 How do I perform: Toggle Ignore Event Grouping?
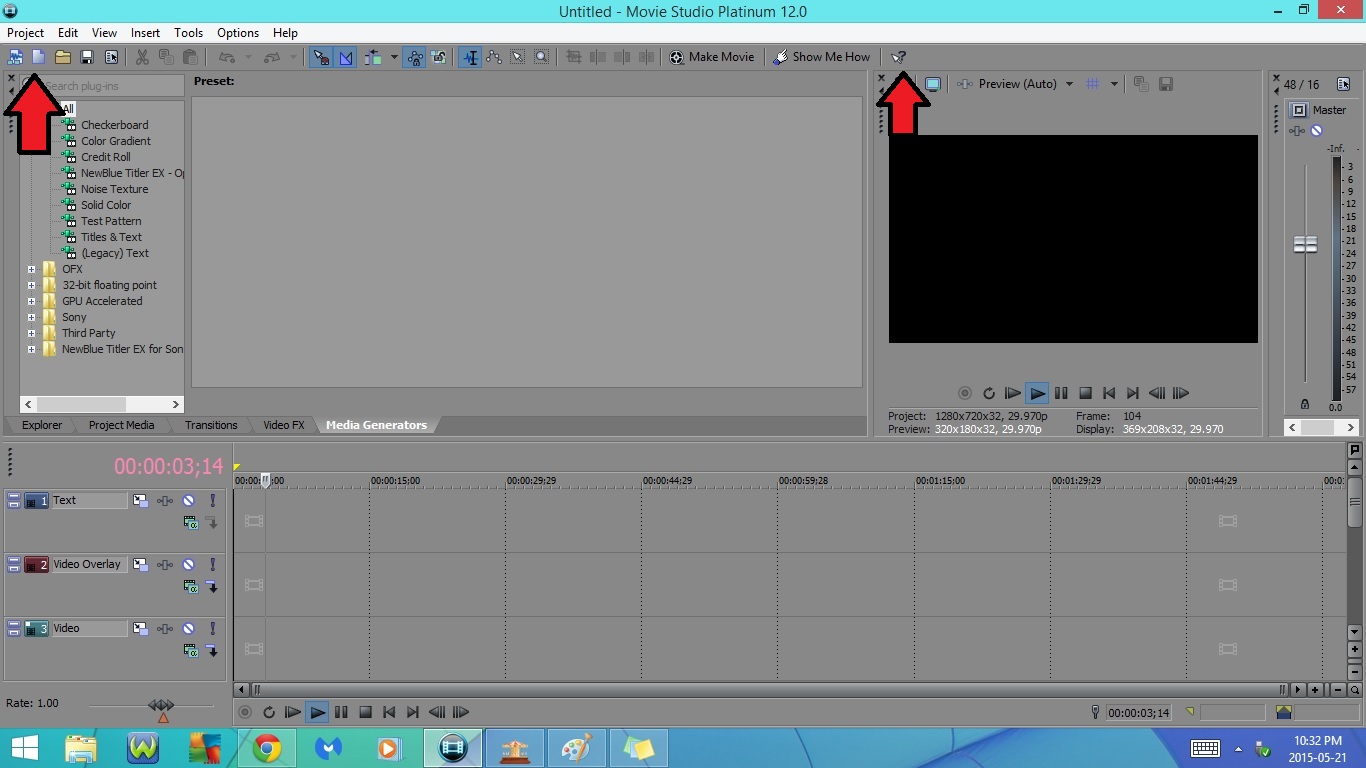[439, 57]
